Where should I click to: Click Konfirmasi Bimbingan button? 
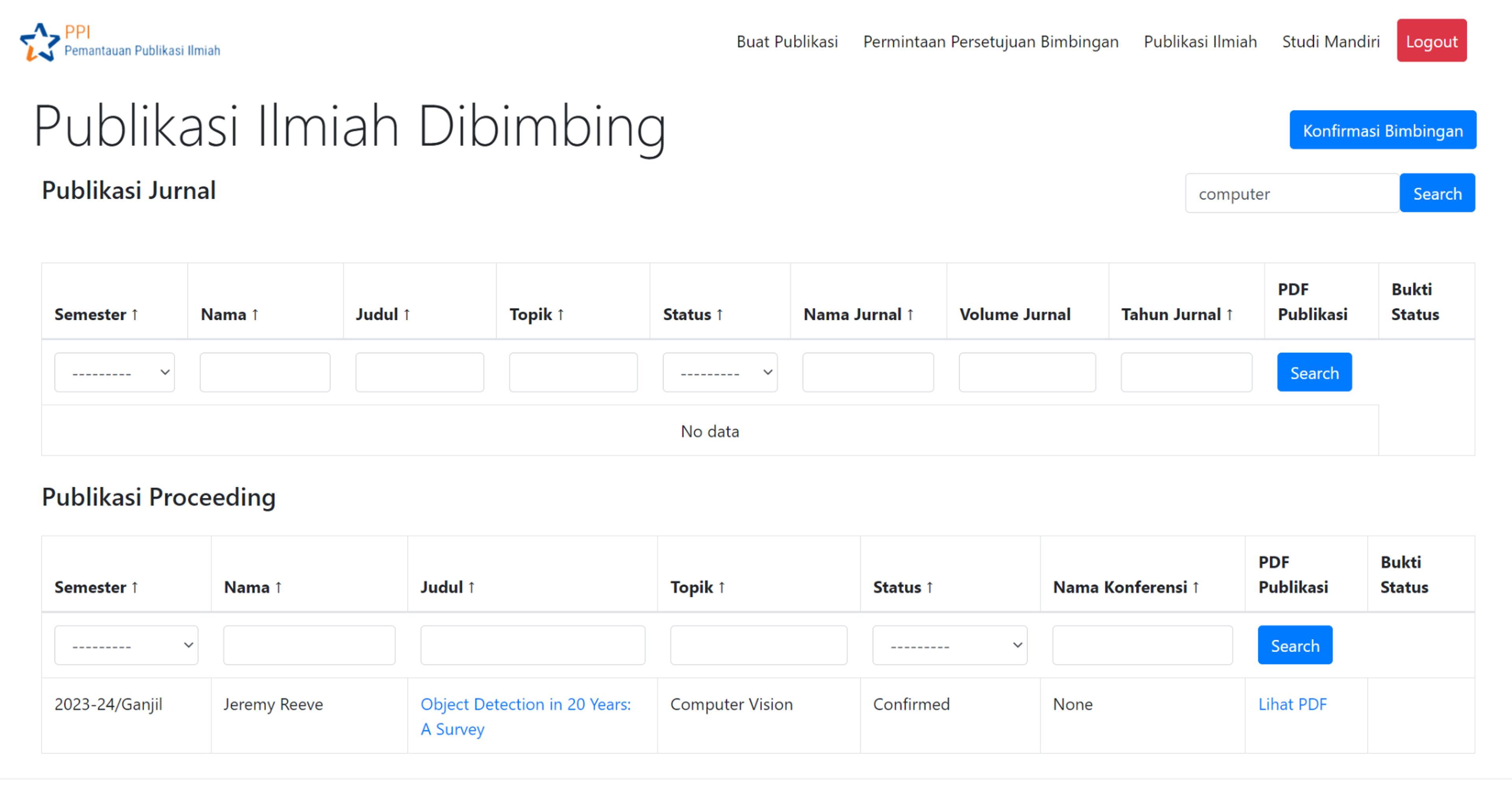pyautogui.click(x=1382, y=130)
